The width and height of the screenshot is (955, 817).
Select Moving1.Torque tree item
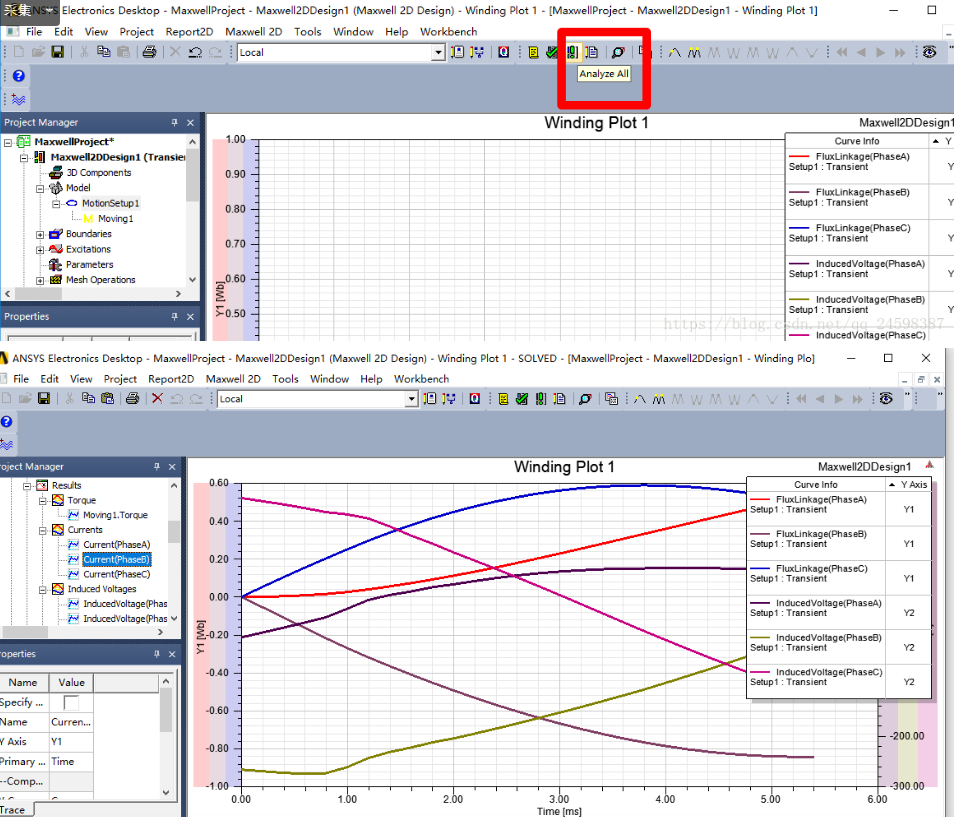coord(115,515)
